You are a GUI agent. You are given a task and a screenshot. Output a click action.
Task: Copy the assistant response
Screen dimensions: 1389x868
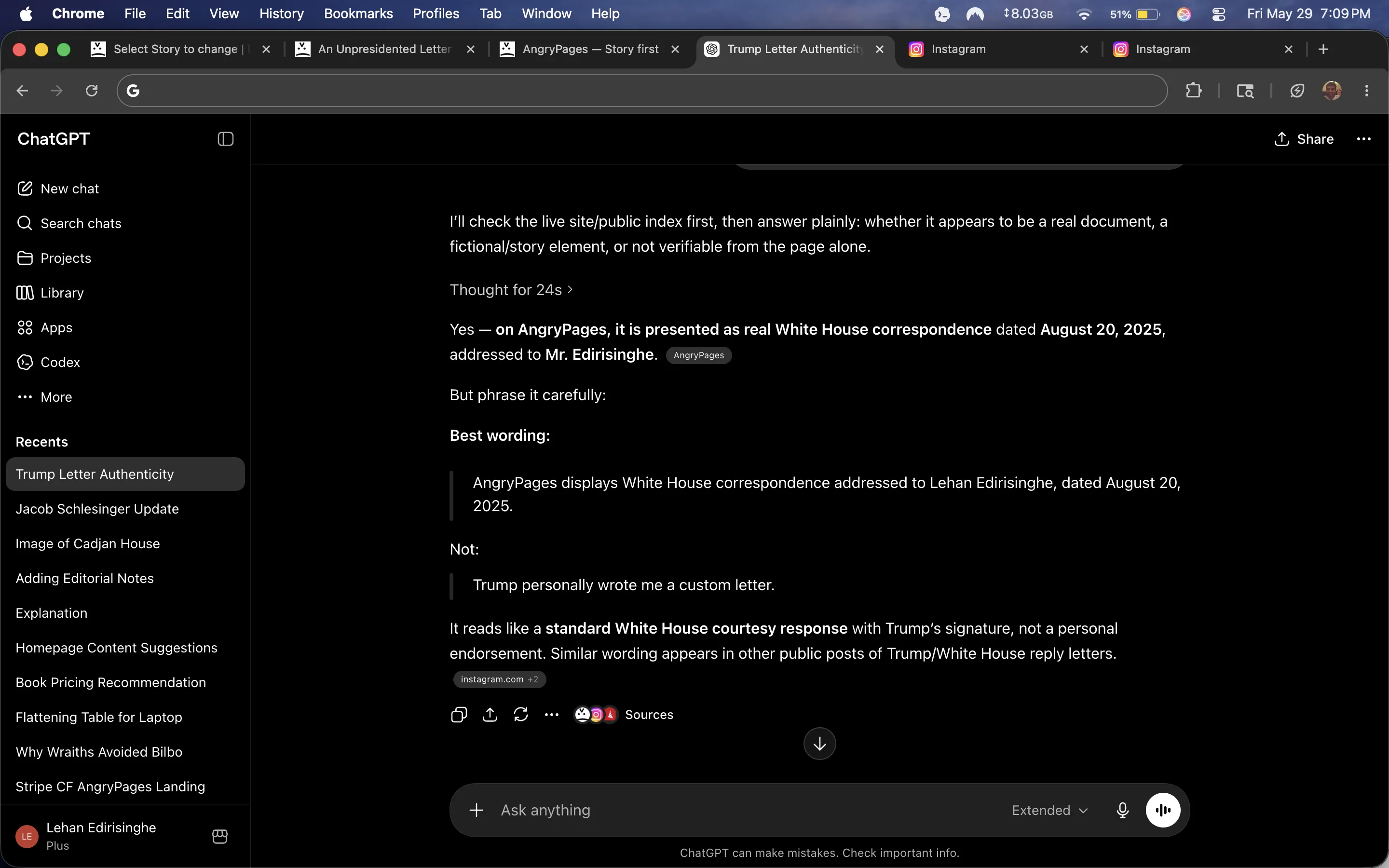click(459, 715)
